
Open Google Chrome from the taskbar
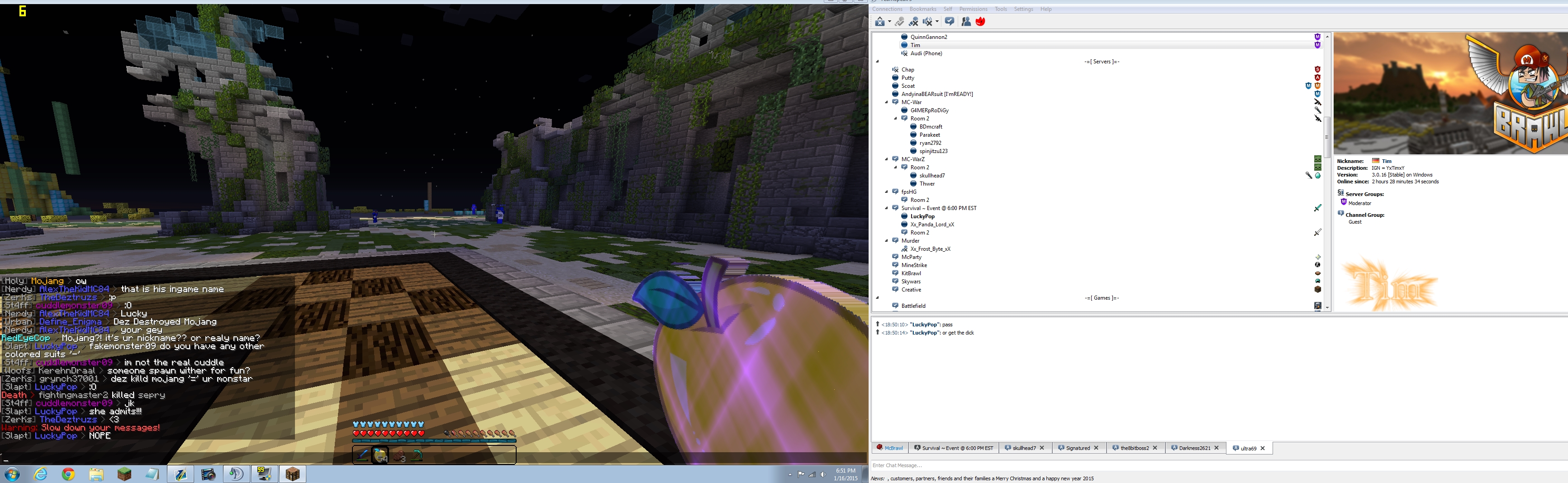[68, 474]
